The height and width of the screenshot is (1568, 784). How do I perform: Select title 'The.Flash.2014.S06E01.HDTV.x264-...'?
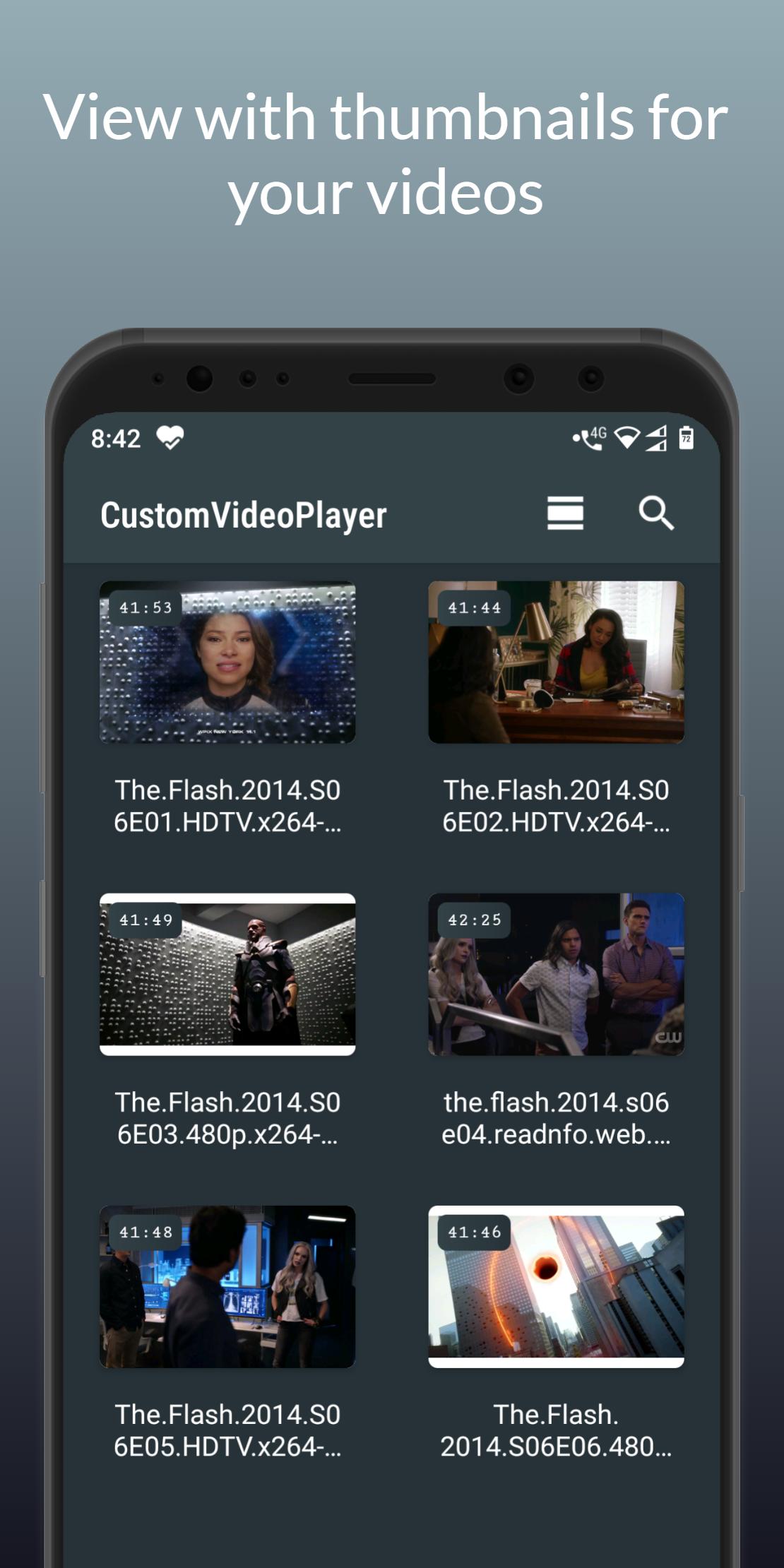pyautogui.click(x=227, y=806)
